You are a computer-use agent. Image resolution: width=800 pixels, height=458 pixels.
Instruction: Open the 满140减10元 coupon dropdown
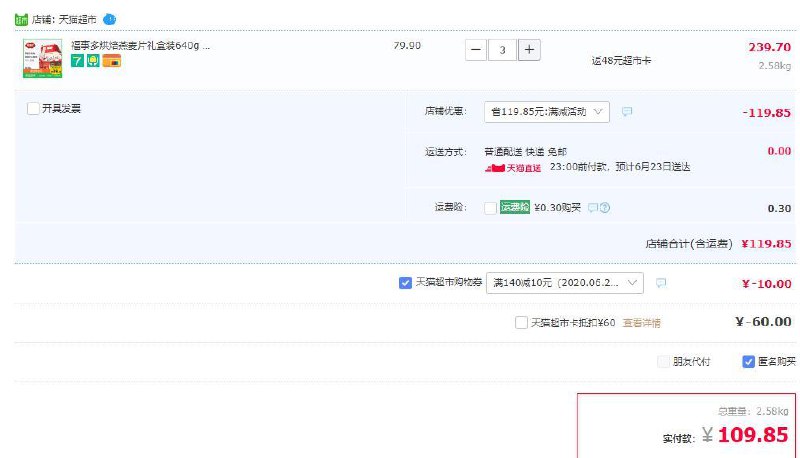565,283
